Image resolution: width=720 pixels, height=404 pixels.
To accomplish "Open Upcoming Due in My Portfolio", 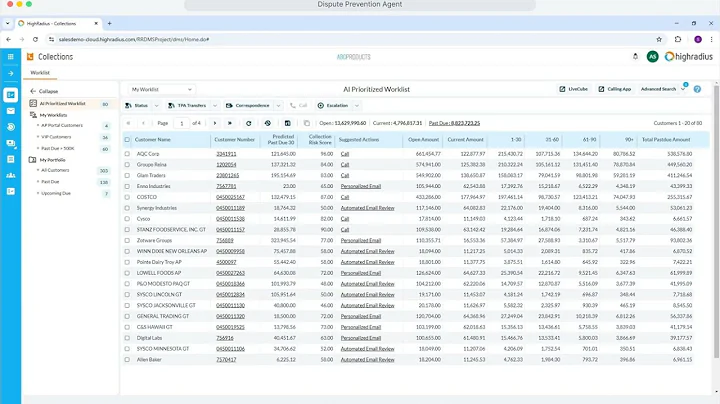I will (56, 193).
